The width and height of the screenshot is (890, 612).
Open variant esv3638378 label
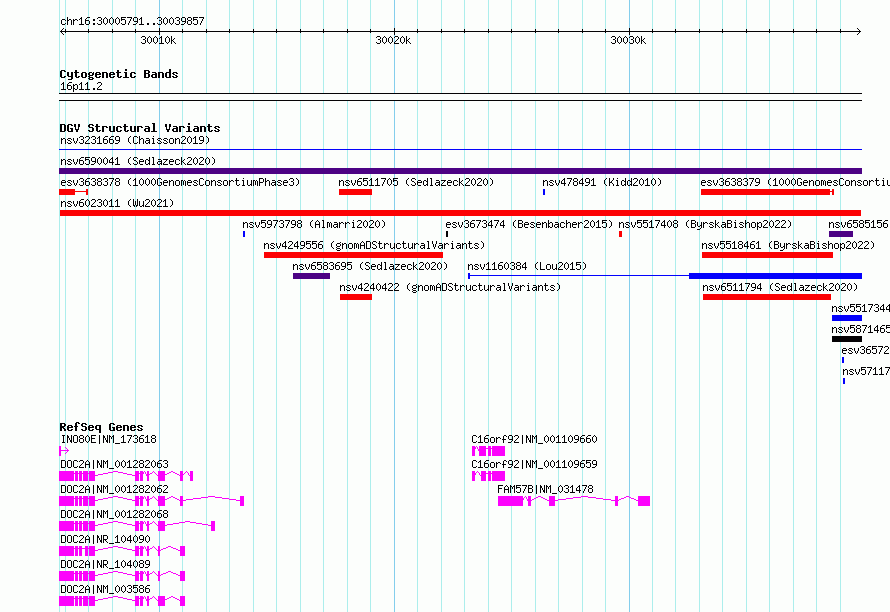tap(180, 182)
